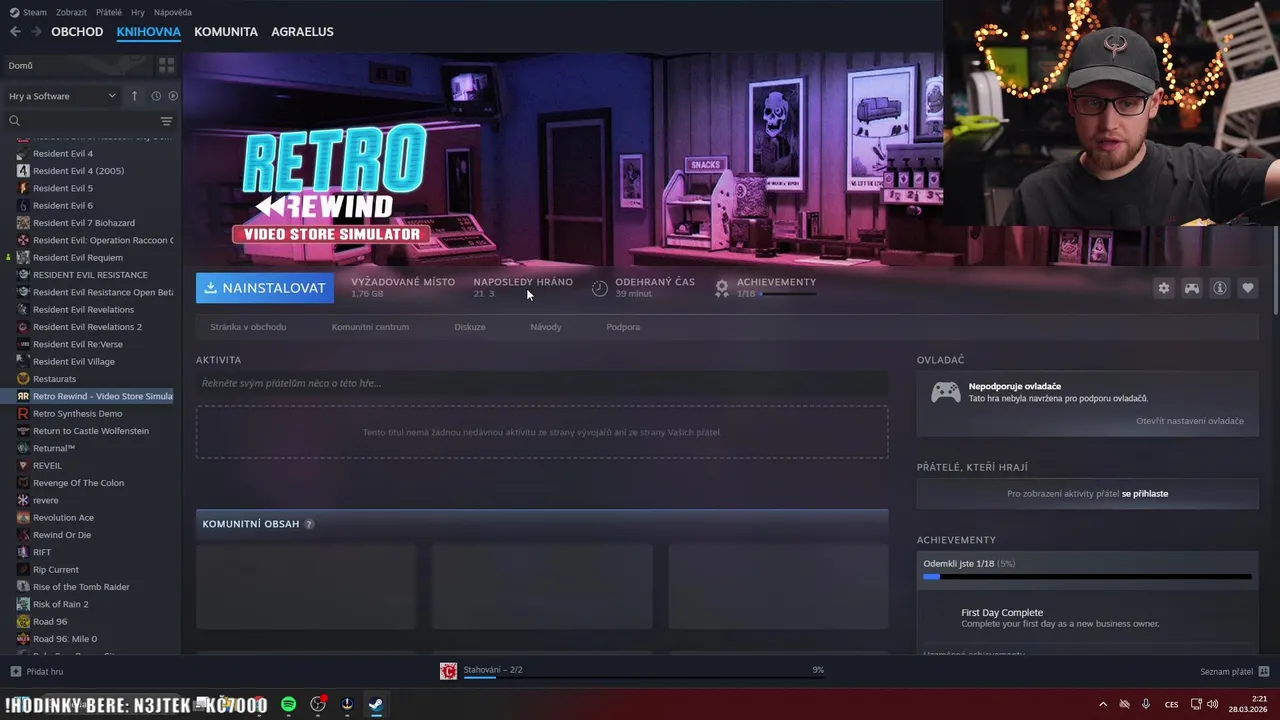Open Návody link
The height and width of the screenshot is (720, 1280).
coord(546,327)
